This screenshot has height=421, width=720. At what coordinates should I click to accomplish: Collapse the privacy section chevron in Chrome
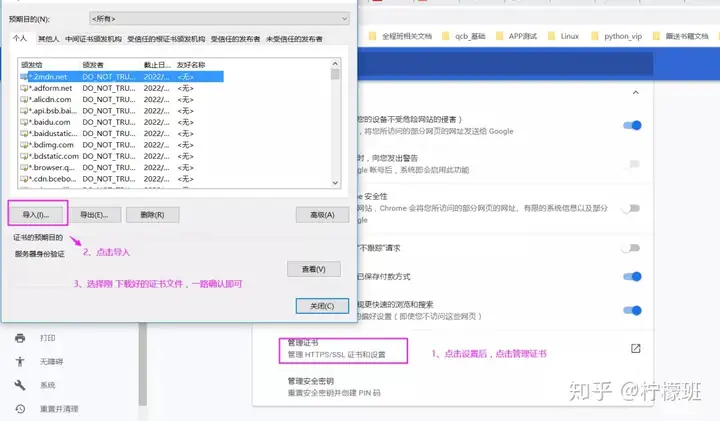[x=636, y=92]
